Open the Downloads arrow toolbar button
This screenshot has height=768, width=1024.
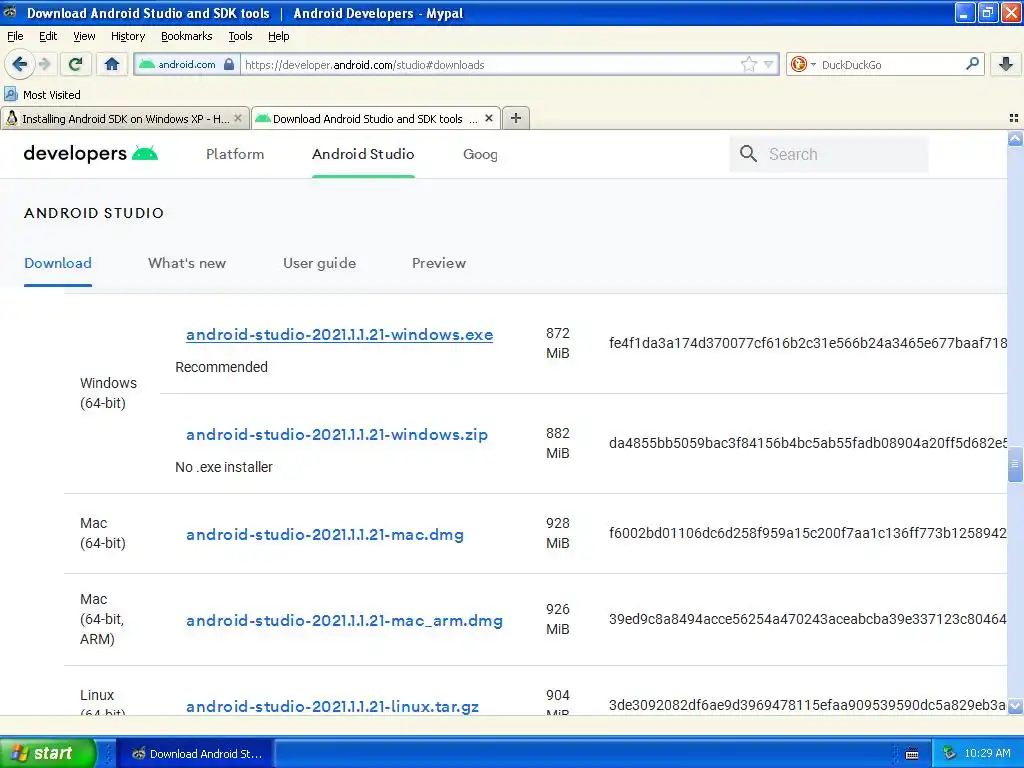coord(1006,64)
